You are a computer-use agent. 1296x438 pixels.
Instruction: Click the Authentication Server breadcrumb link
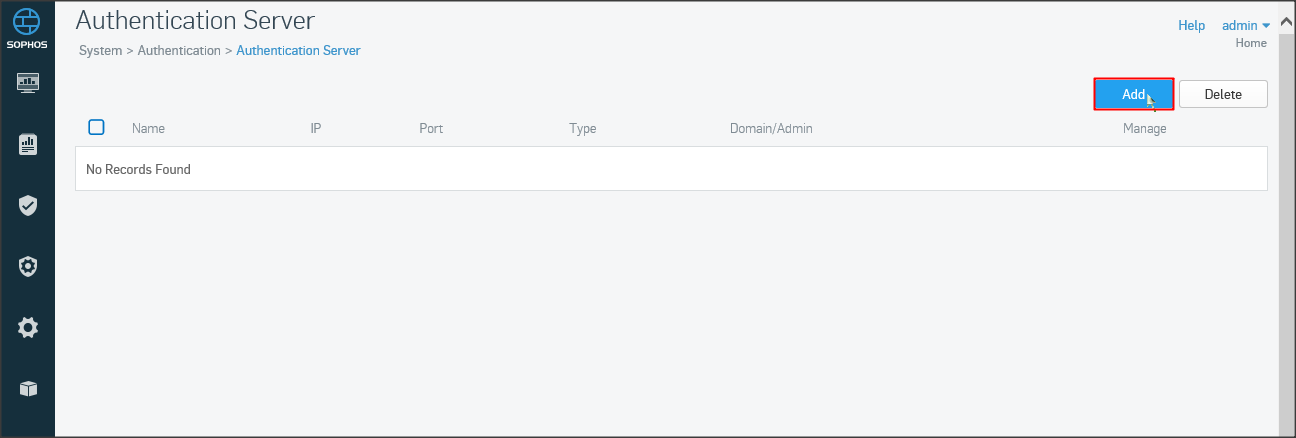tap(298, 50)
